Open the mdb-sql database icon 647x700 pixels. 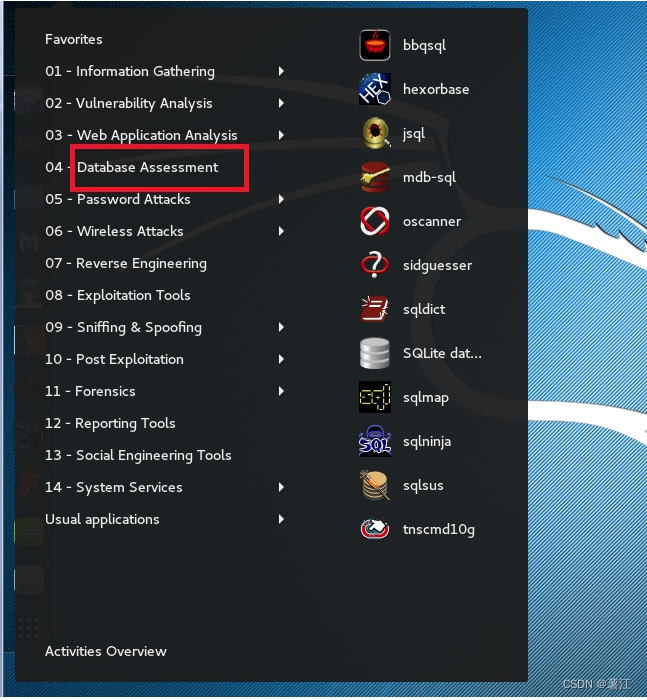pyautogui.click(x=375, y=177)
